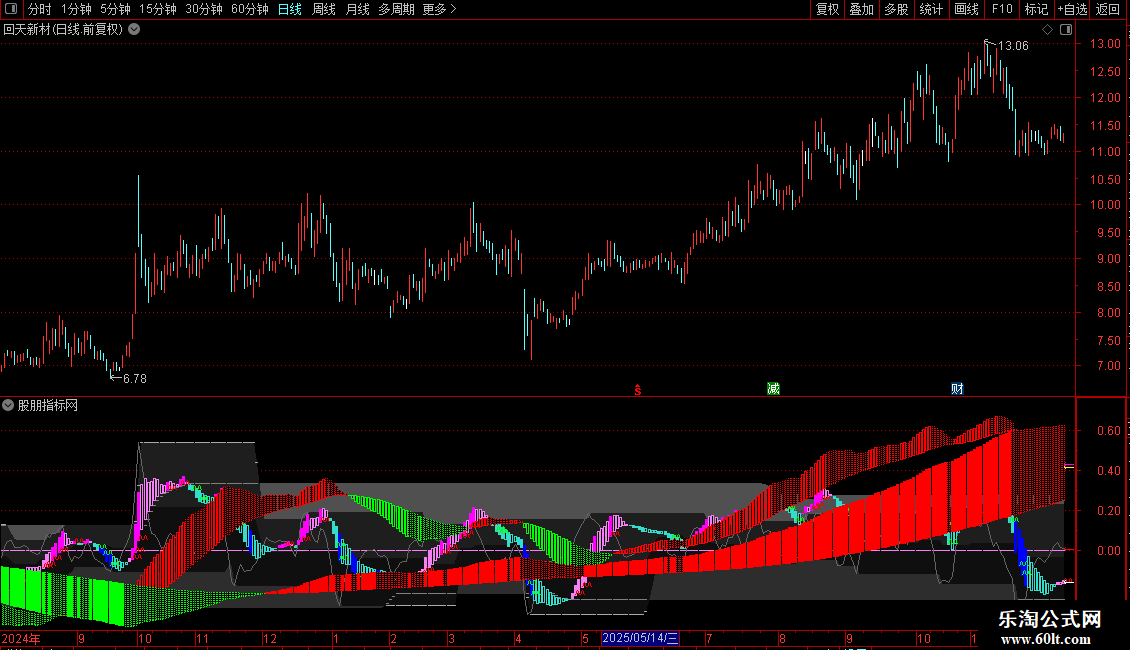Open F10 company info
1130x650 pixels.
coord(1002,9)
